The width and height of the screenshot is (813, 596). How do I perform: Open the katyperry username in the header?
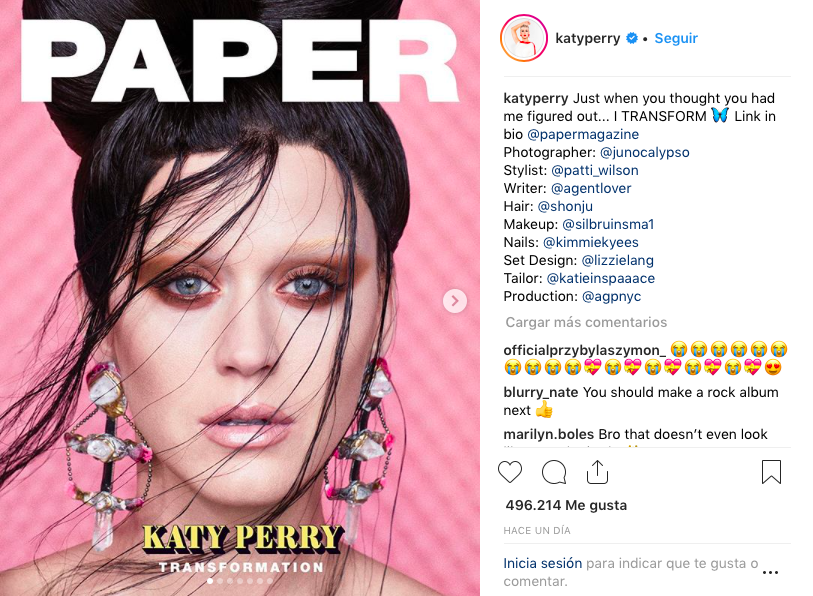(587, 38)
